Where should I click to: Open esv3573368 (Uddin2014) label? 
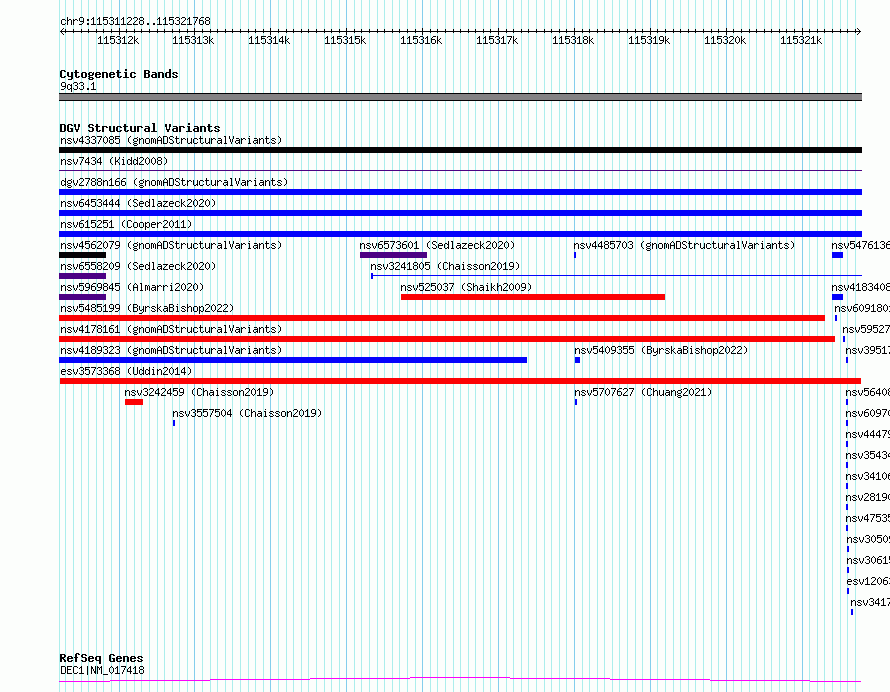coord(126,371)
